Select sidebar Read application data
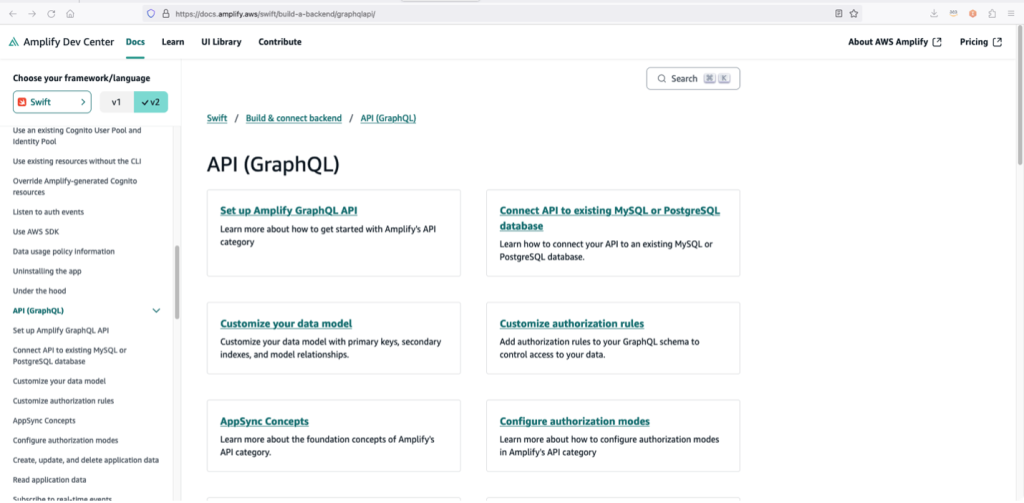The image size is (1024, 503). pyautogui.click(x=50, y=479)
